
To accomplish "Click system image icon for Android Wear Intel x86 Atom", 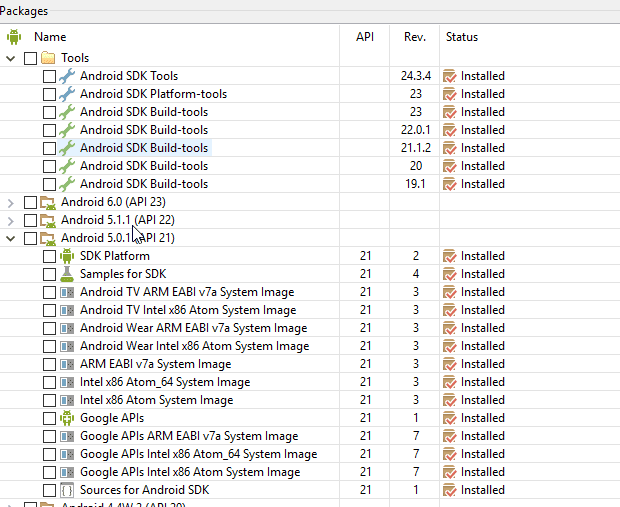I will click(x=67, y=346).
